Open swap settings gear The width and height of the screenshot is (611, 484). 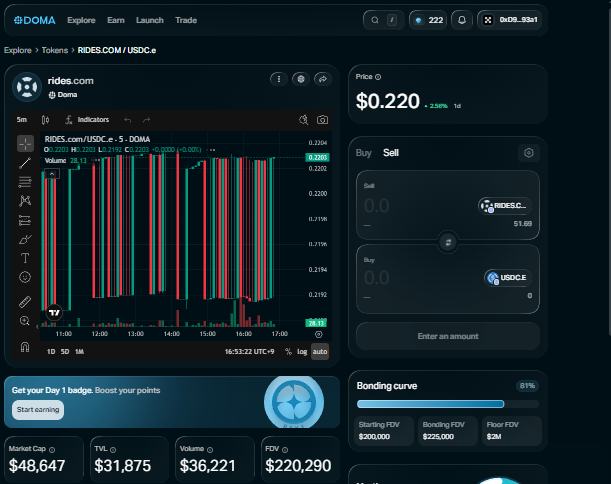pos(529,153)
